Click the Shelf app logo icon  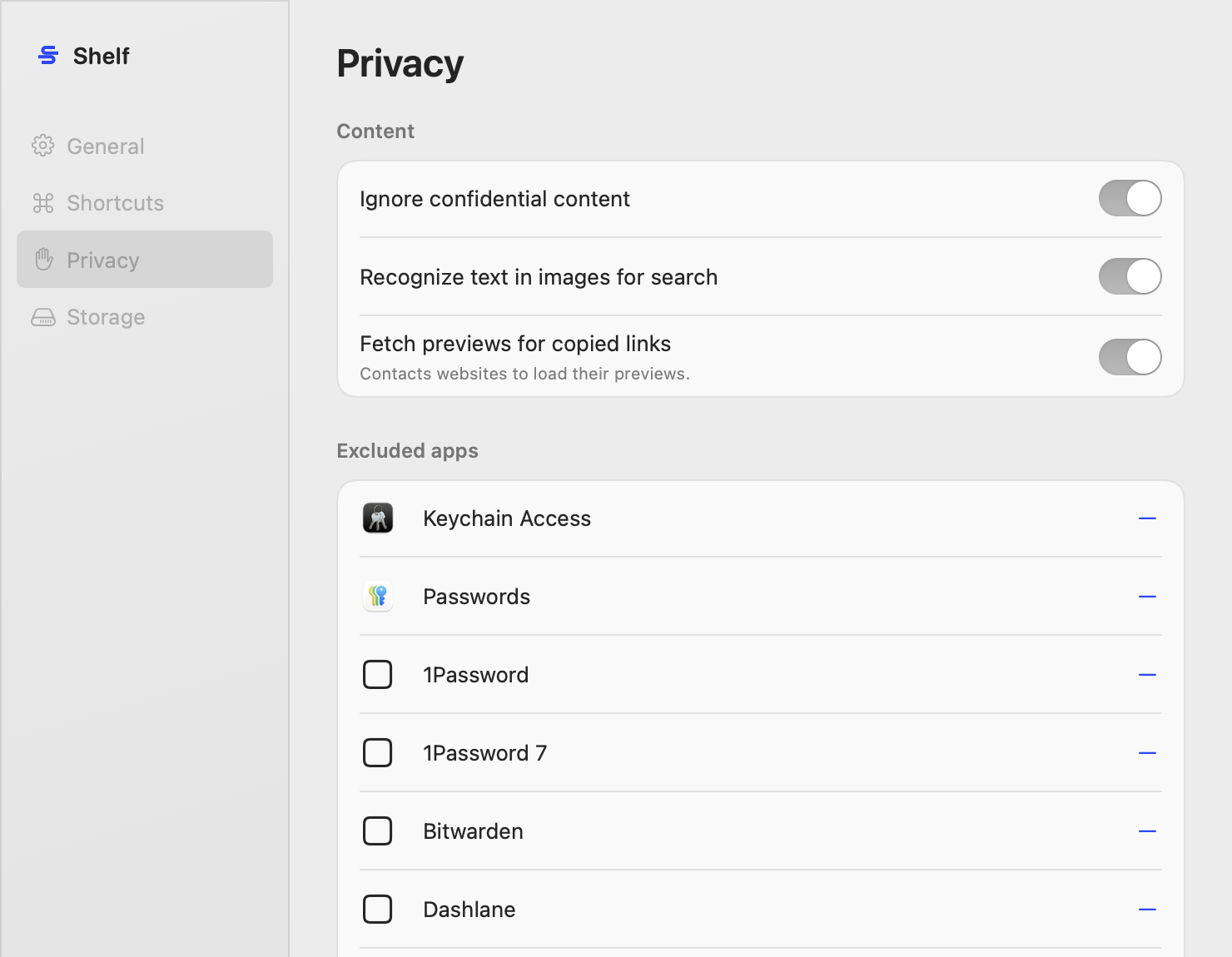click(48, 55)
